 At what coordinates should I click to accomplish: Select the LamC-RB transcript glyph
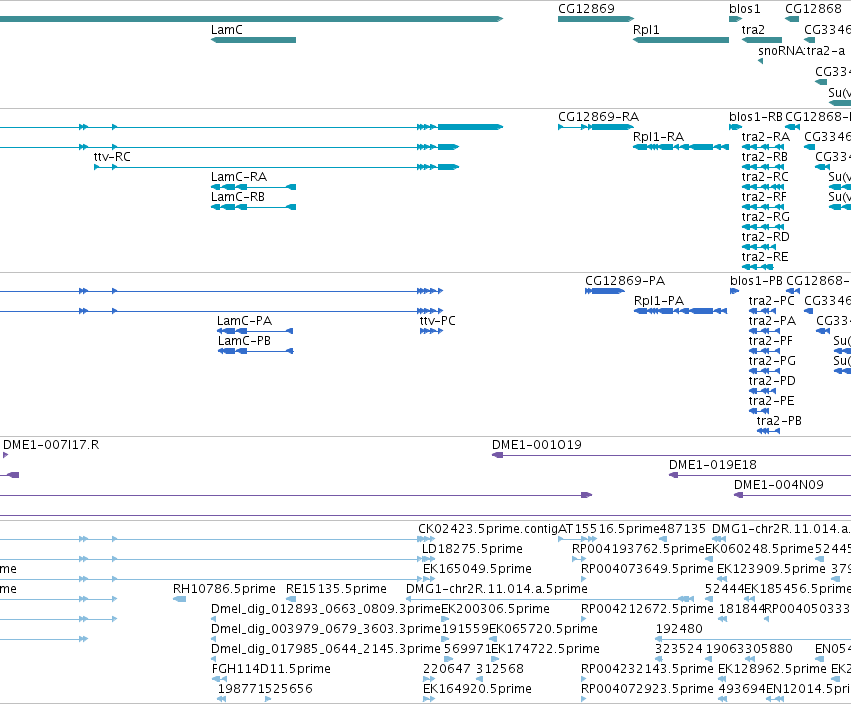[253, 207]
